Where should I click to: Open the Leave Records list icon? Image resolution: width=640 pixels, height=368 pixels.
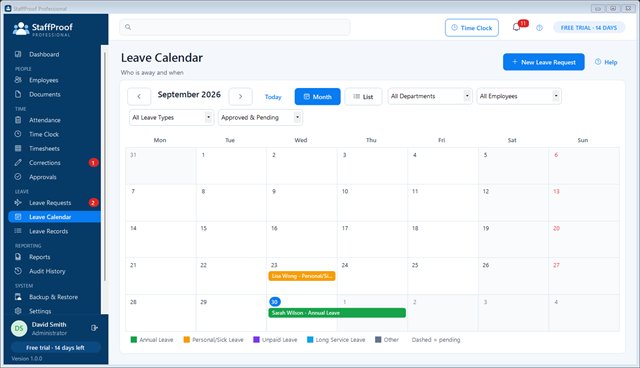18,231
